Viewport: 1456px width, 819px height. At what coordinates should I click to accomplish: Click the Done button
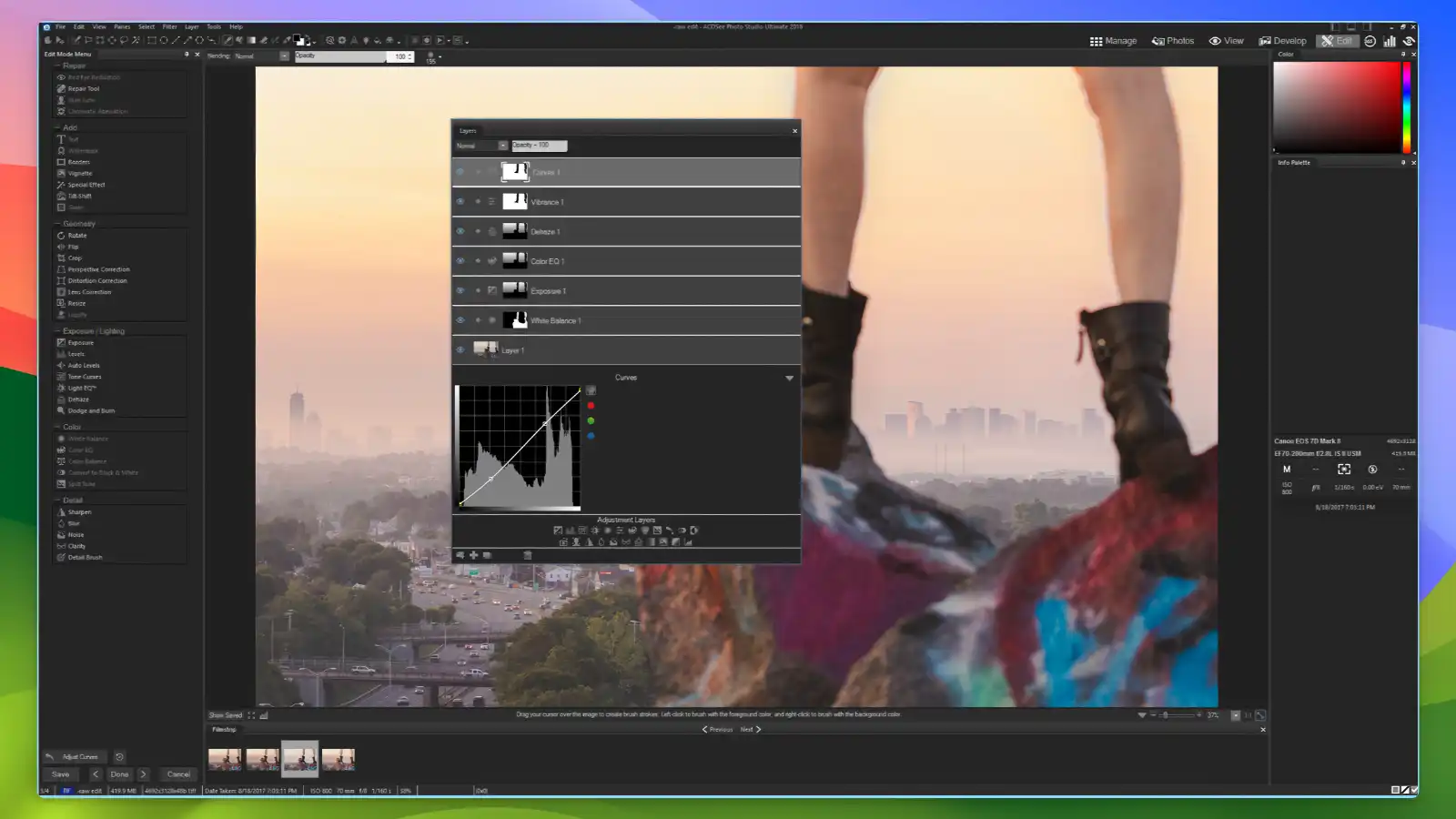pos(119,773)
